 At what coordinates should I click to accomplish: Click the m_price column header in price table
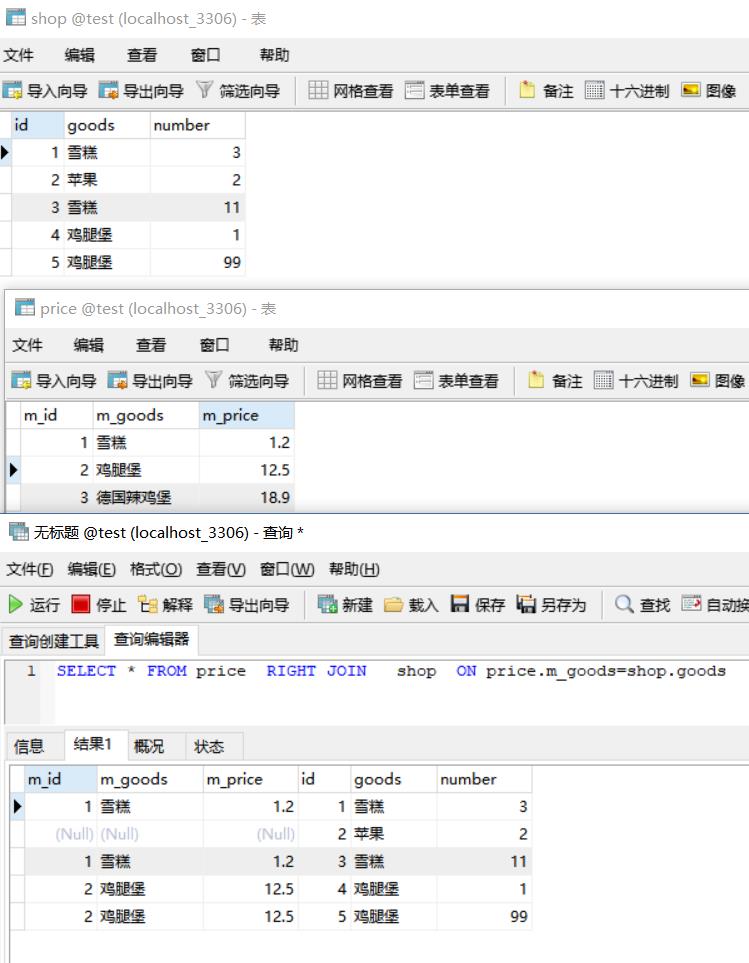click(231, 415)
